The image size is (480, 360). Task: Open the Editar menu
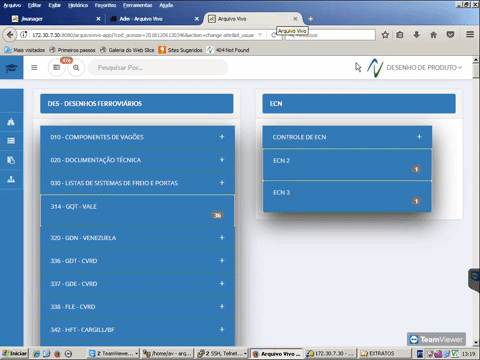(x=34, y=5)
